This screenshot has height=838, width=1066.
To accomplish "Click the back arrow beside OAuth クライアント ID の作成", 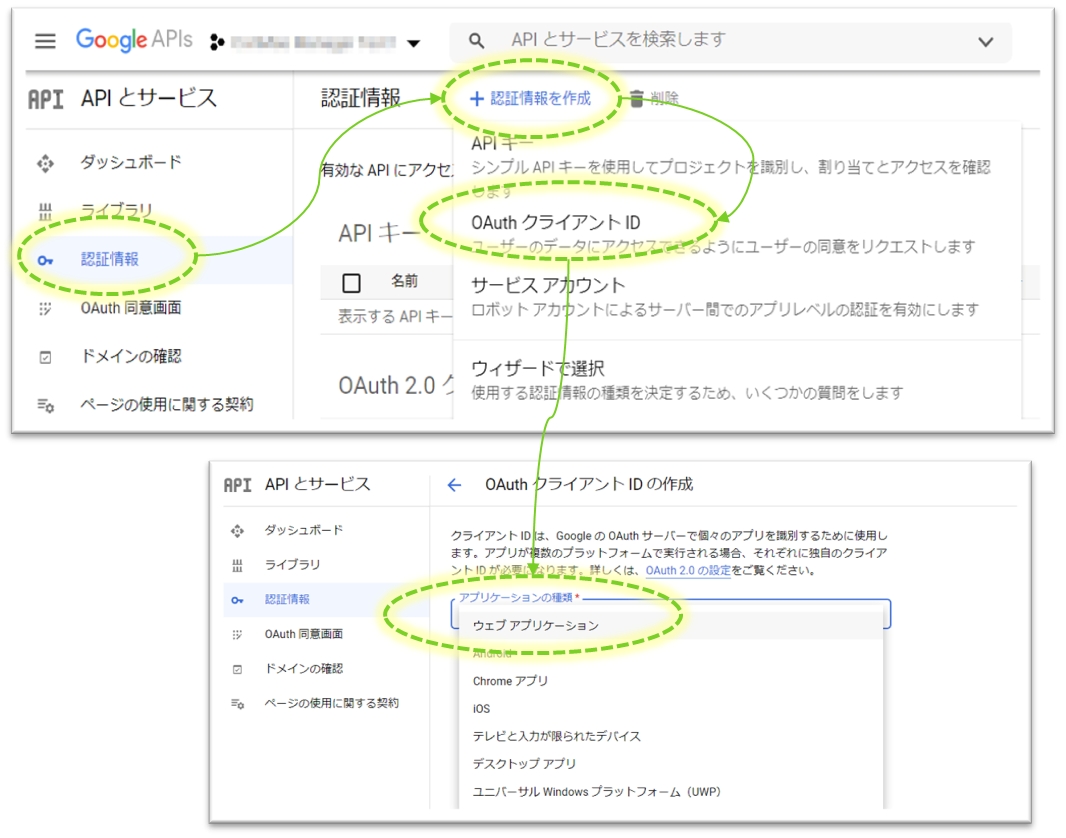I will (x=454, y=485).
